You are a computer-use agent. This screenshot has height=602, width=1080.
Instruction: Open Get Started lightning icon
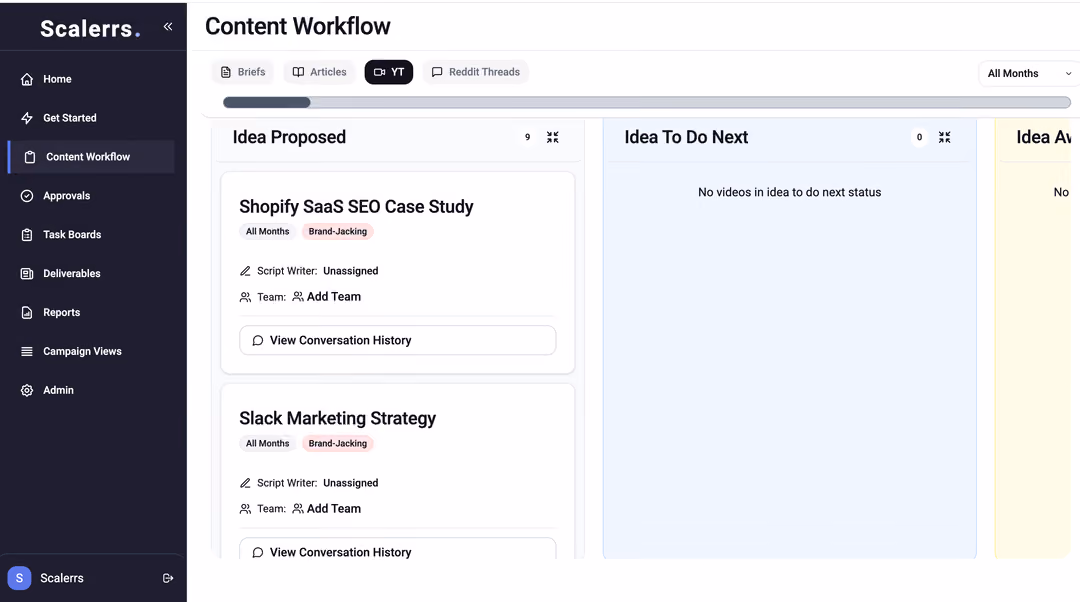[27, 118]
